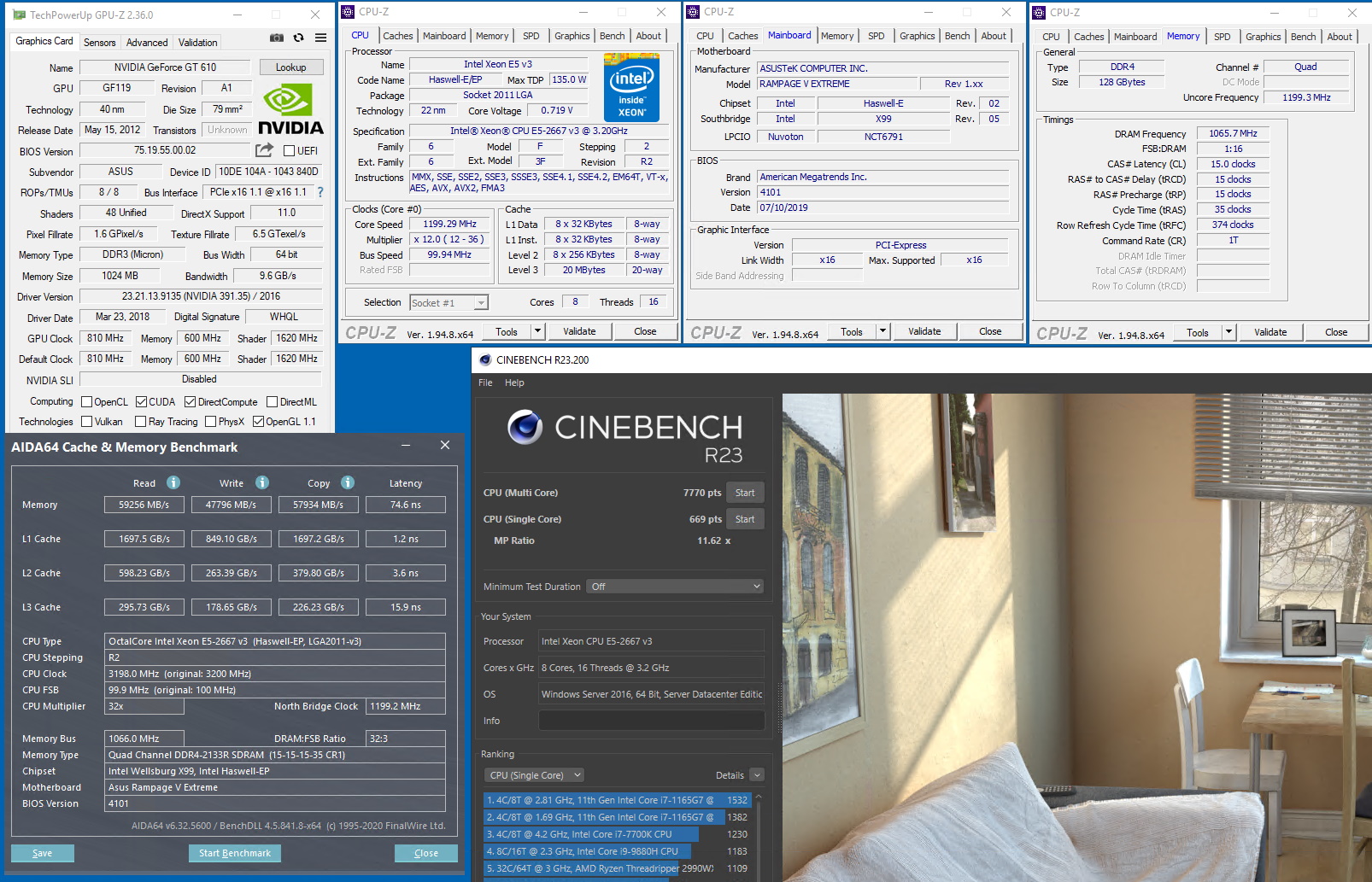The image size is (1372, 882).
Task: Minimize the AIDA64 benchmark window
Action: (406, 446)
